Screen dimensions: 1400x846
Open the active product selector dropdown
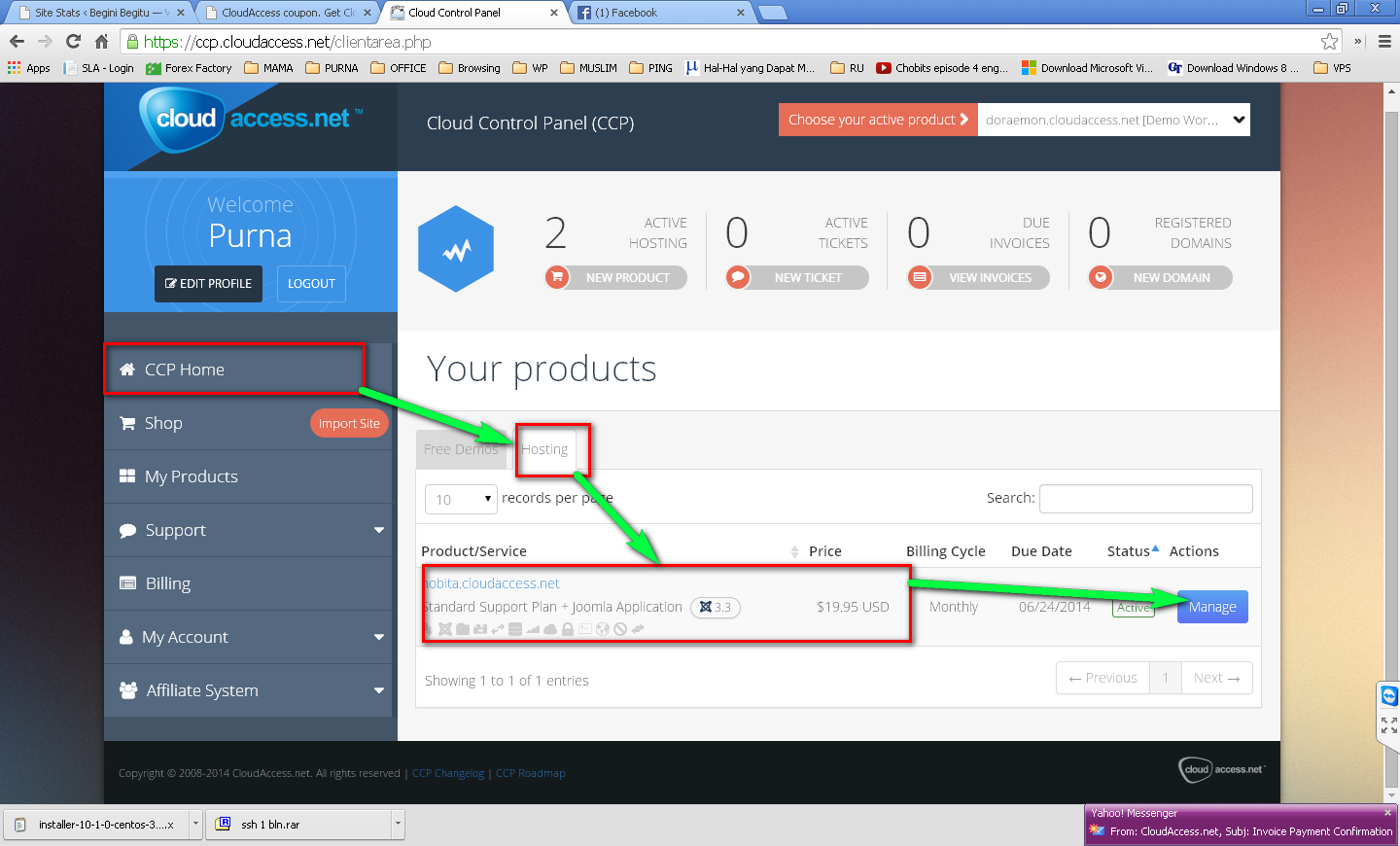click(x=1114, y=120)
